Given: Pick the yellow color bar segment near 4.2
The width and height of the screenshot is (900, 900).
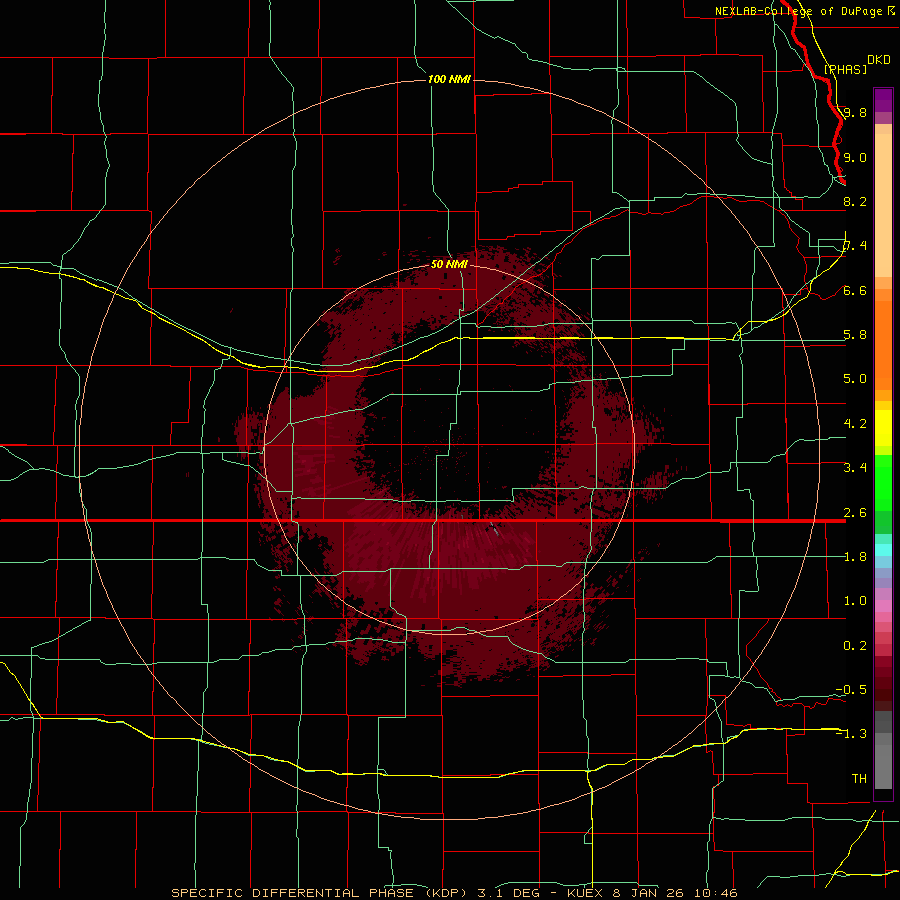Looking at the screenshot, I should [883, 428].
